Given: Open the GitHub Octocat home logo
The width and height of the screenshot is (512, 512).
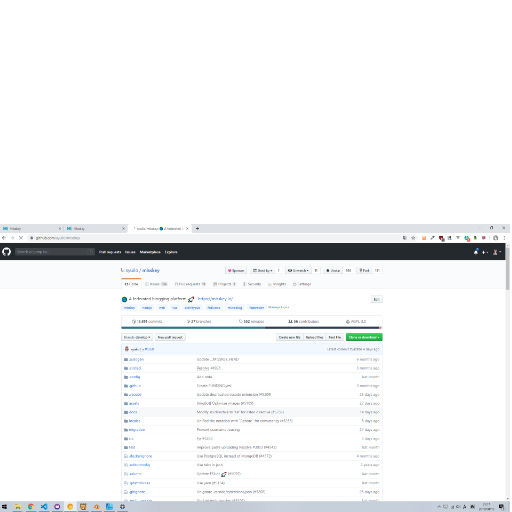Looking at the screenshot, I should tap(6, 252).
